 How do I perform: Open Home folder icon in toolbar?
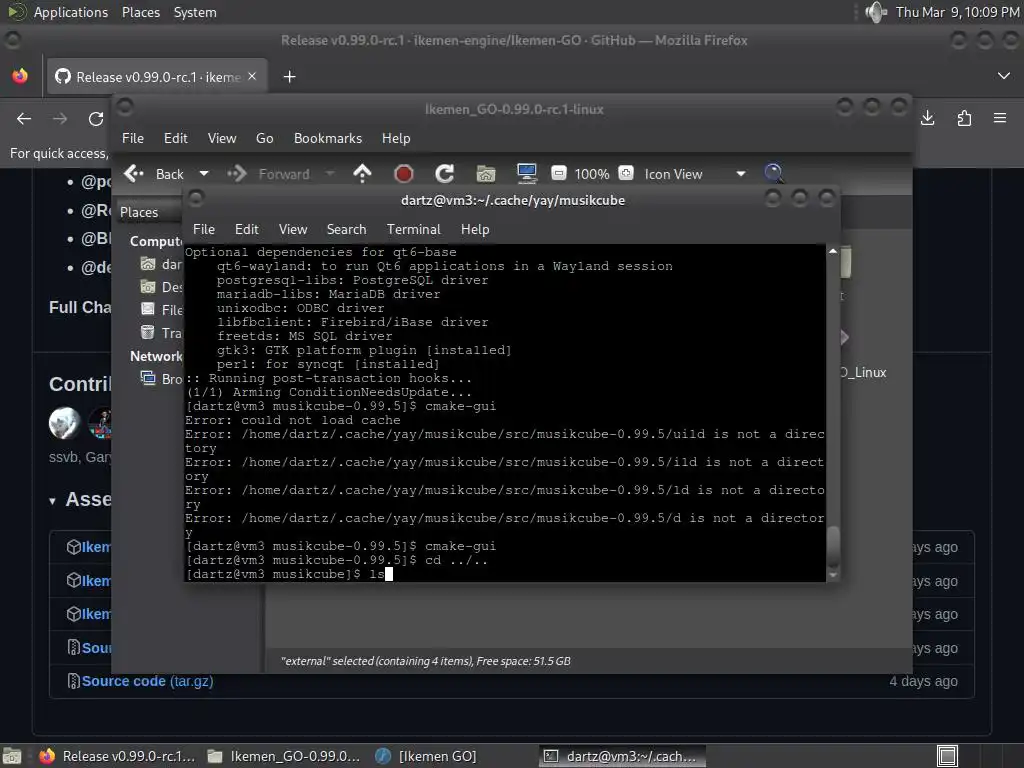(486, 174)
